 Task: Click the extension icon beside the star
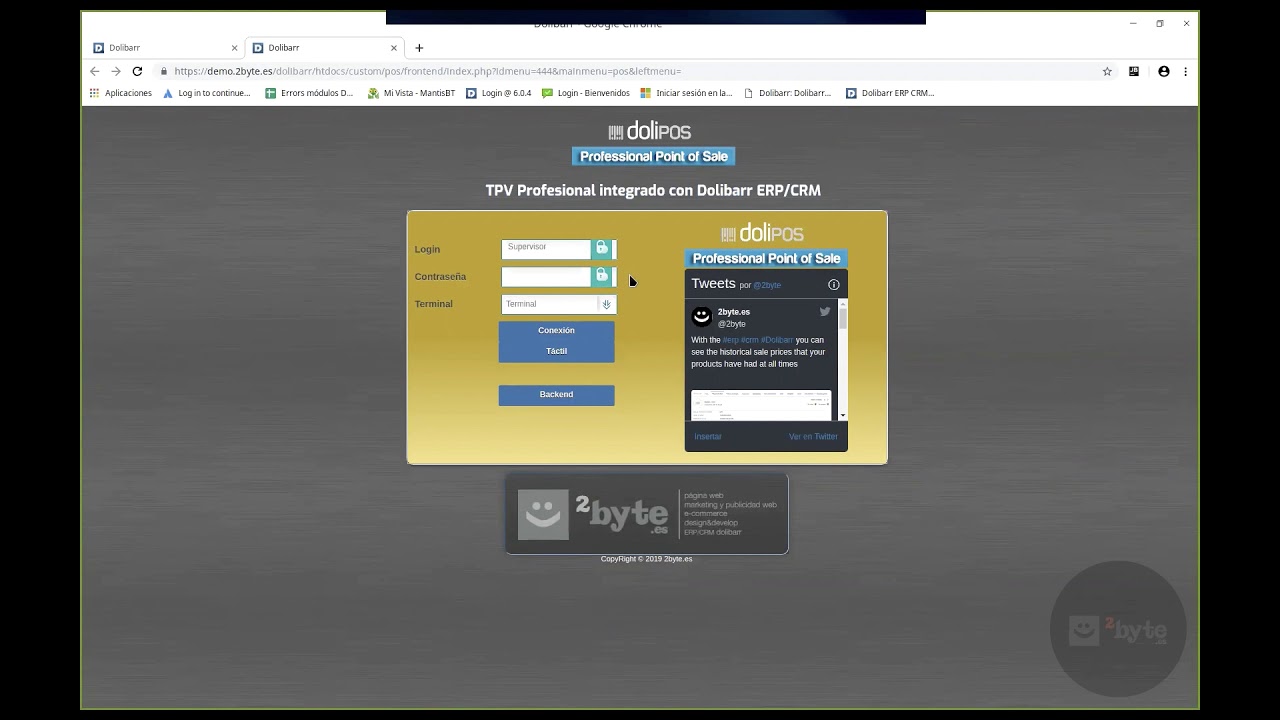pos(1134,72)
